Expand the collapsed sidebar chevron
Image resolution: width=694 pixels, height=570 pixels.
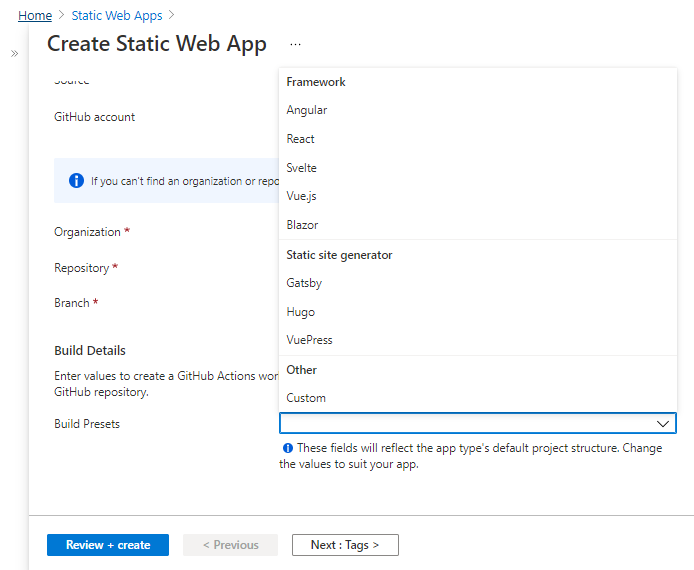14,53
